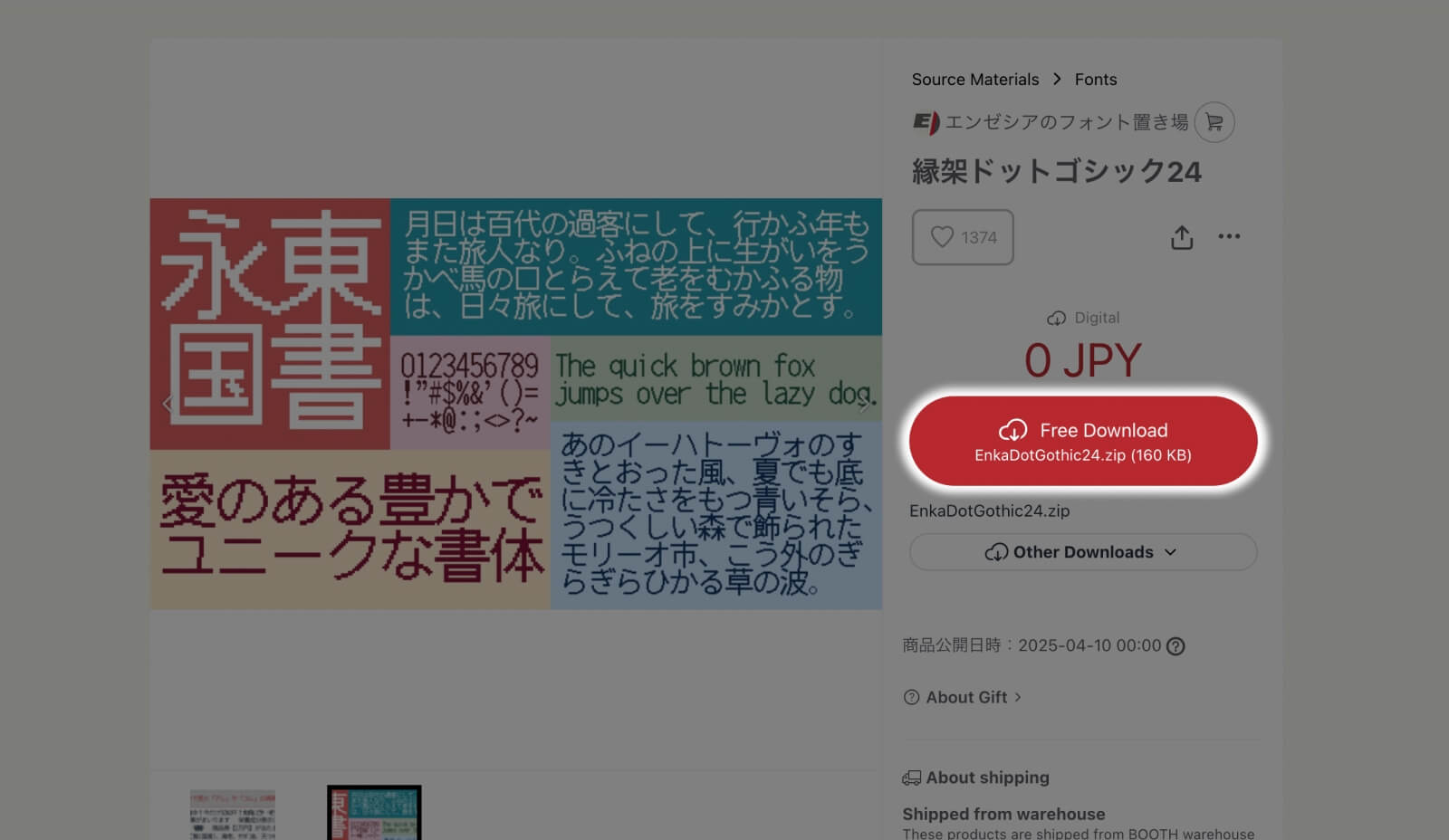Click the Free Download button
1449x840 pixels.
1083,440
